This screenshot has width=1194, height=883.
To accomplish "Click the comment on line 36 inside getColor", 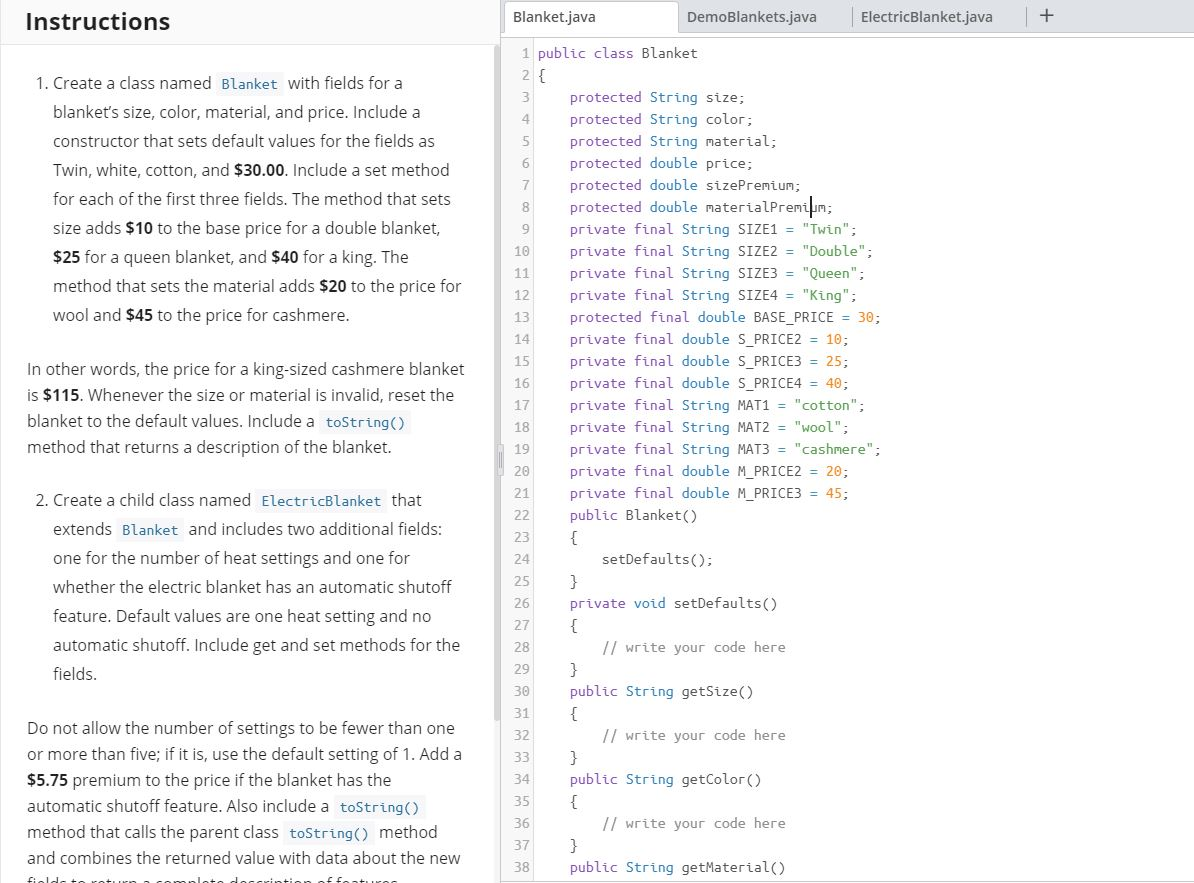I will coord(693,824).
